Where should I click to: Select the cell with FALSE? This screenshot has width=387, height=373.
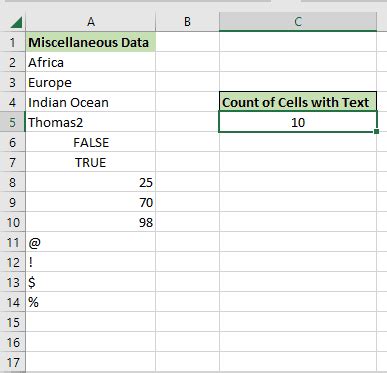coord(91,142)
